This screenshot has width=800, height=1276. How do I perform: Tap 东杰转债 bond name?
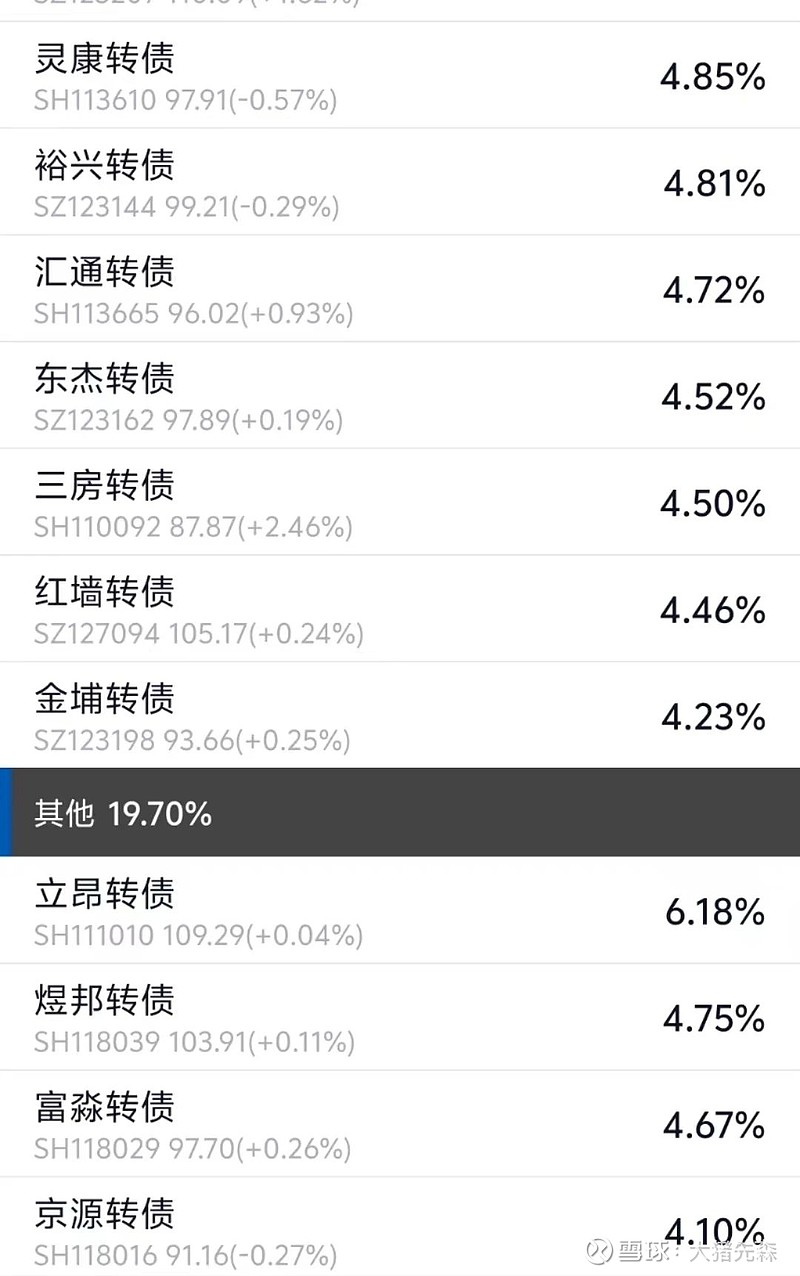click(x=104, y=378)
